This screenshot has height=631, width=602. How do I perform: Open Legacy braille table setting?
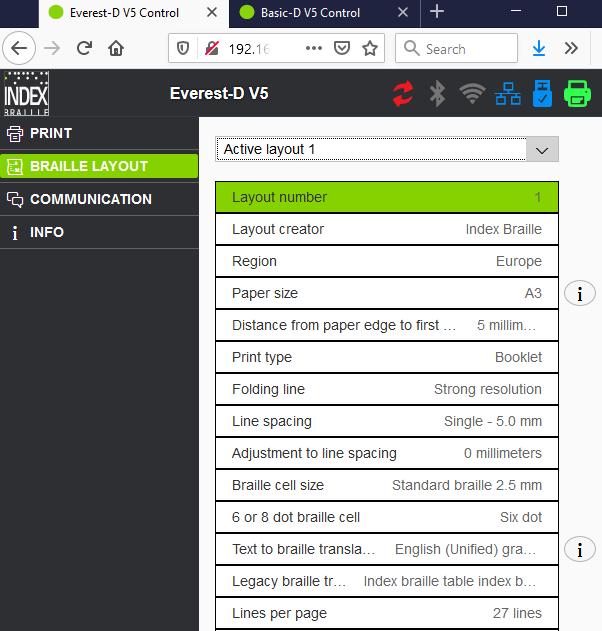[x=387, y=581]
